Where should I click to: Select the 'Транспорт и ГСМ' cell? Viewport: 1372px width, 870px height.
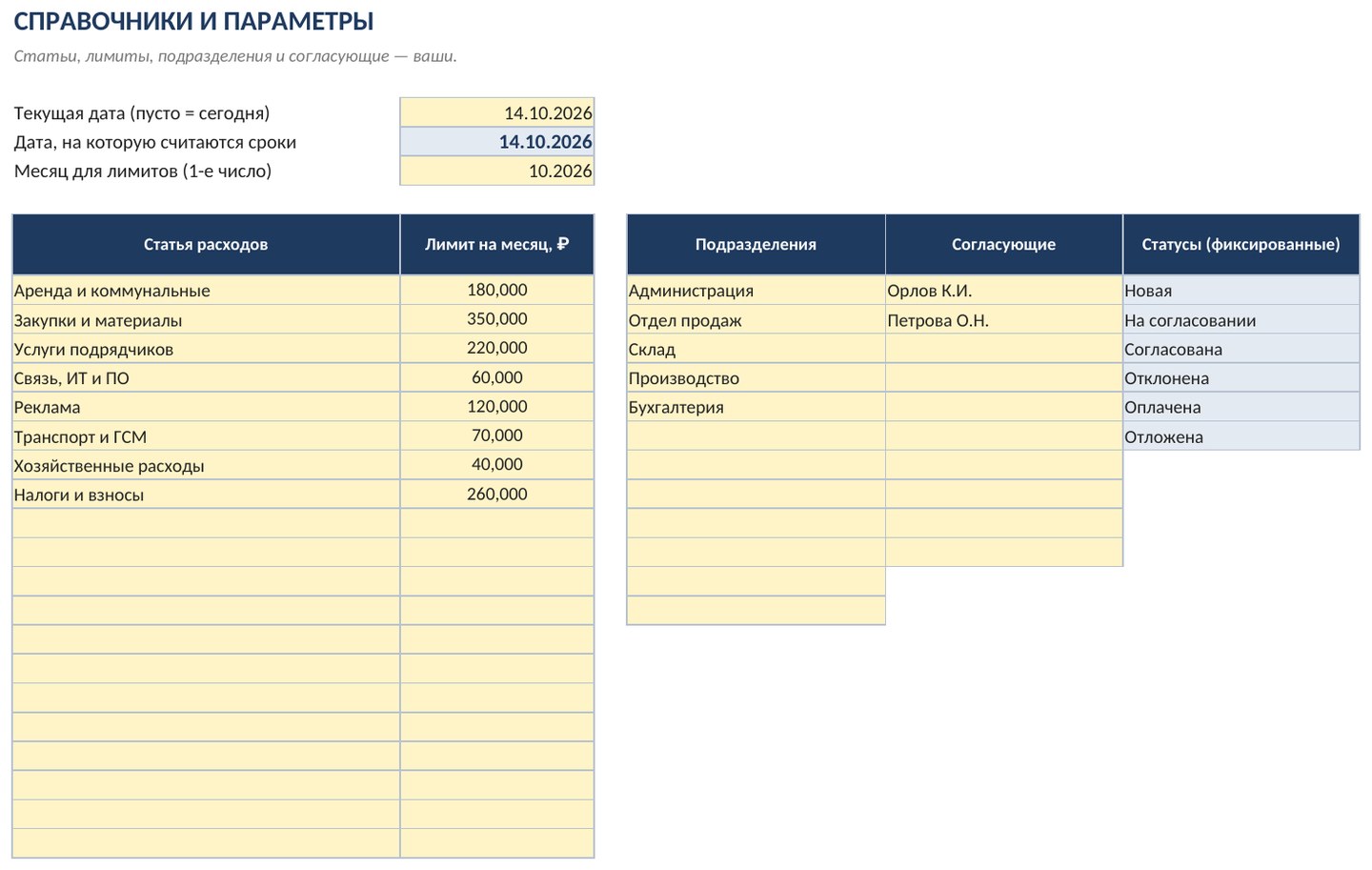tap(206, 436)
